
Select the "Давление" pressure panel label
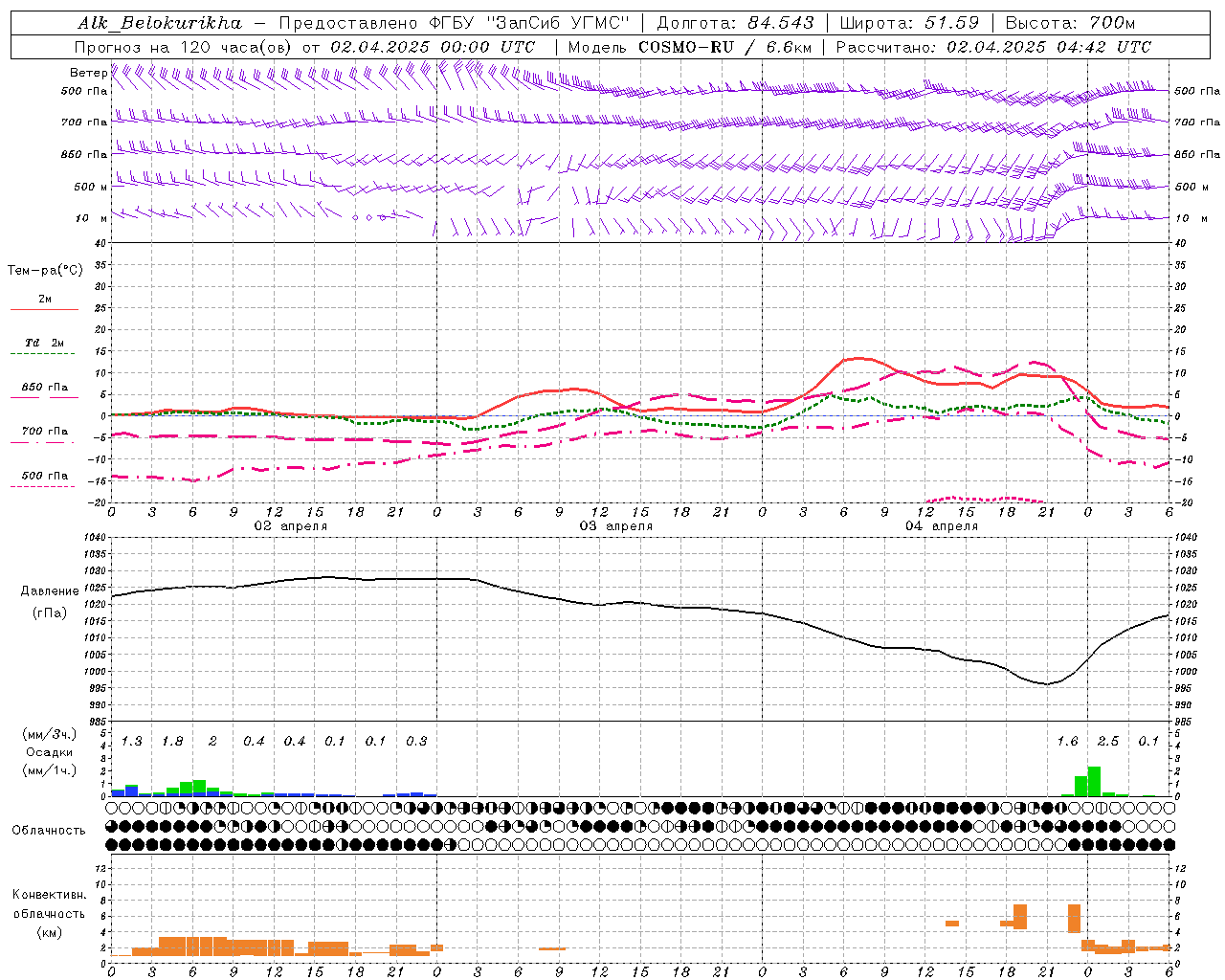50,591
